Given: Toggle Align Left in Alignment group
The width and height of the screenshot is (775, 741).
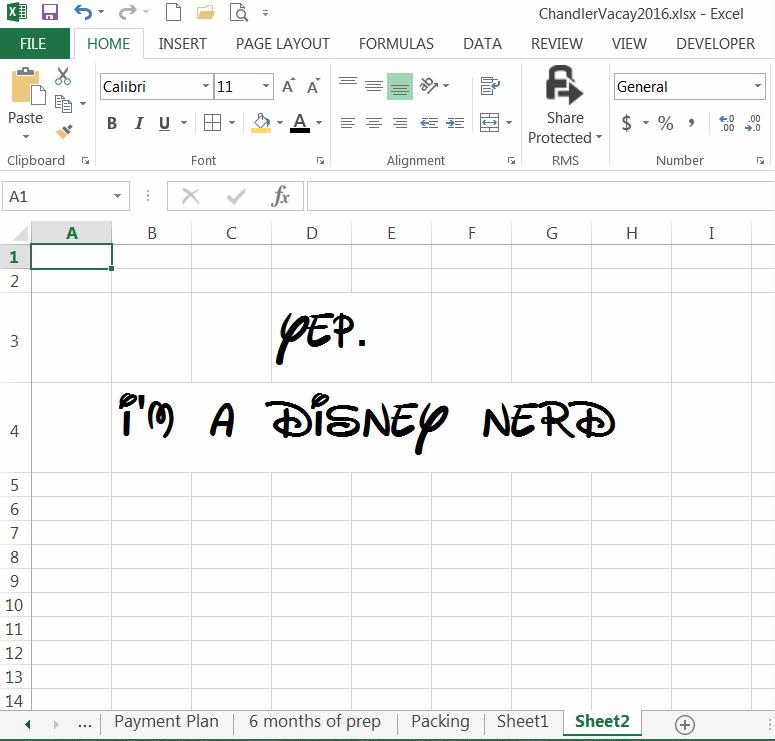Looking at the screenshot, I should (348, 123).
